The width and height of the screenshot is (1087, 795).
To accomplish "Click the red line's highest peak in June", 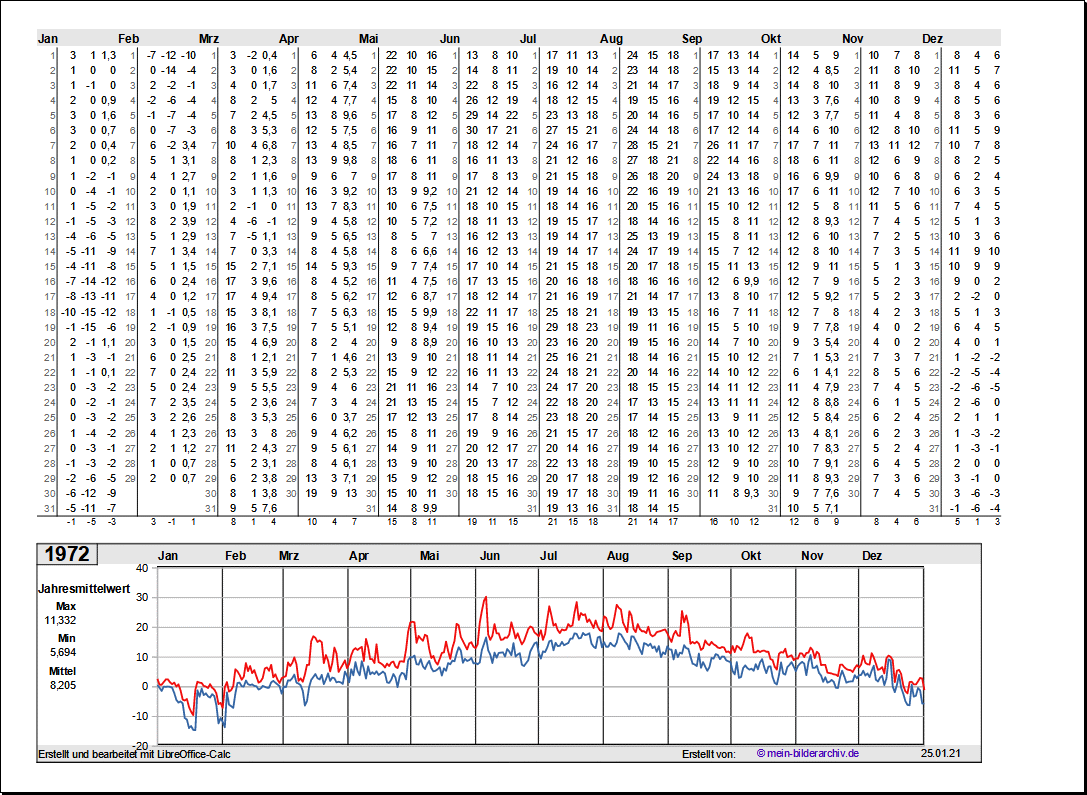I will coord(486,598).
